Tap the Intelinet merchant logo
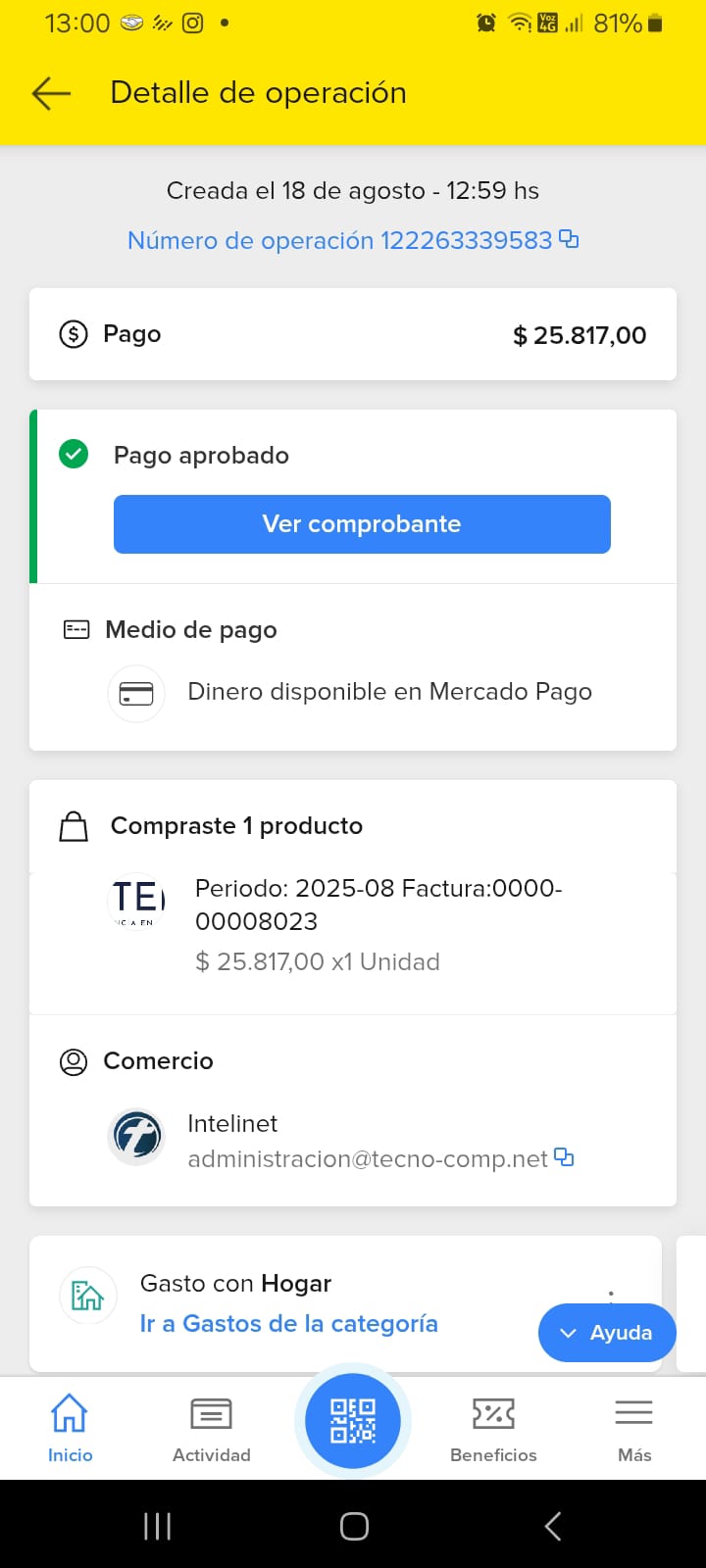The image size is (706, 1568). point(135,1137)
